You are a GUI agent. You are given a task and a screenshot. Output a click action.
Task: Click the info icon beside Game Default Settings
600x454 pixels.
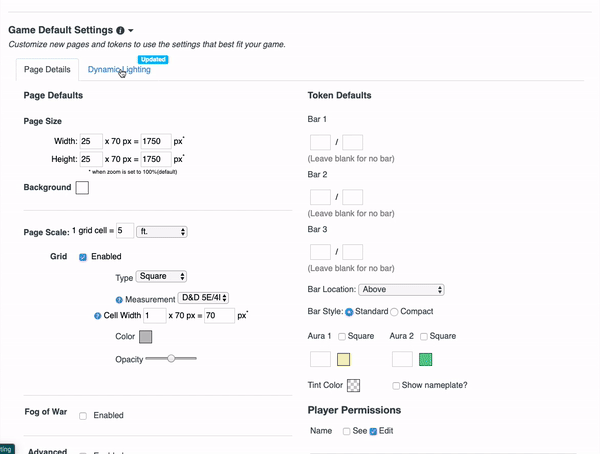121,31
